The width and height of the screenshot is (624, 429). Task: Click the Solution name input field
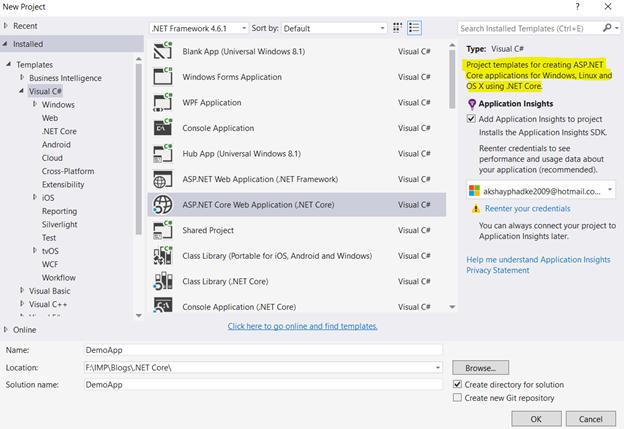tap(263, 384)
